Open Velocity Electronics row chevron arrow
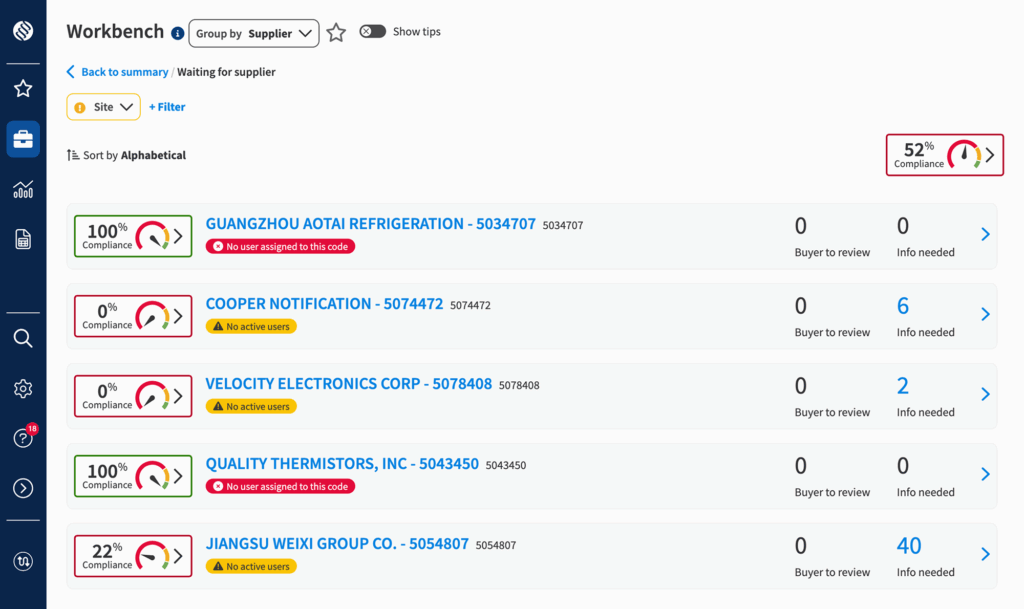The image size is (1024, 609). tap(985, 394)
